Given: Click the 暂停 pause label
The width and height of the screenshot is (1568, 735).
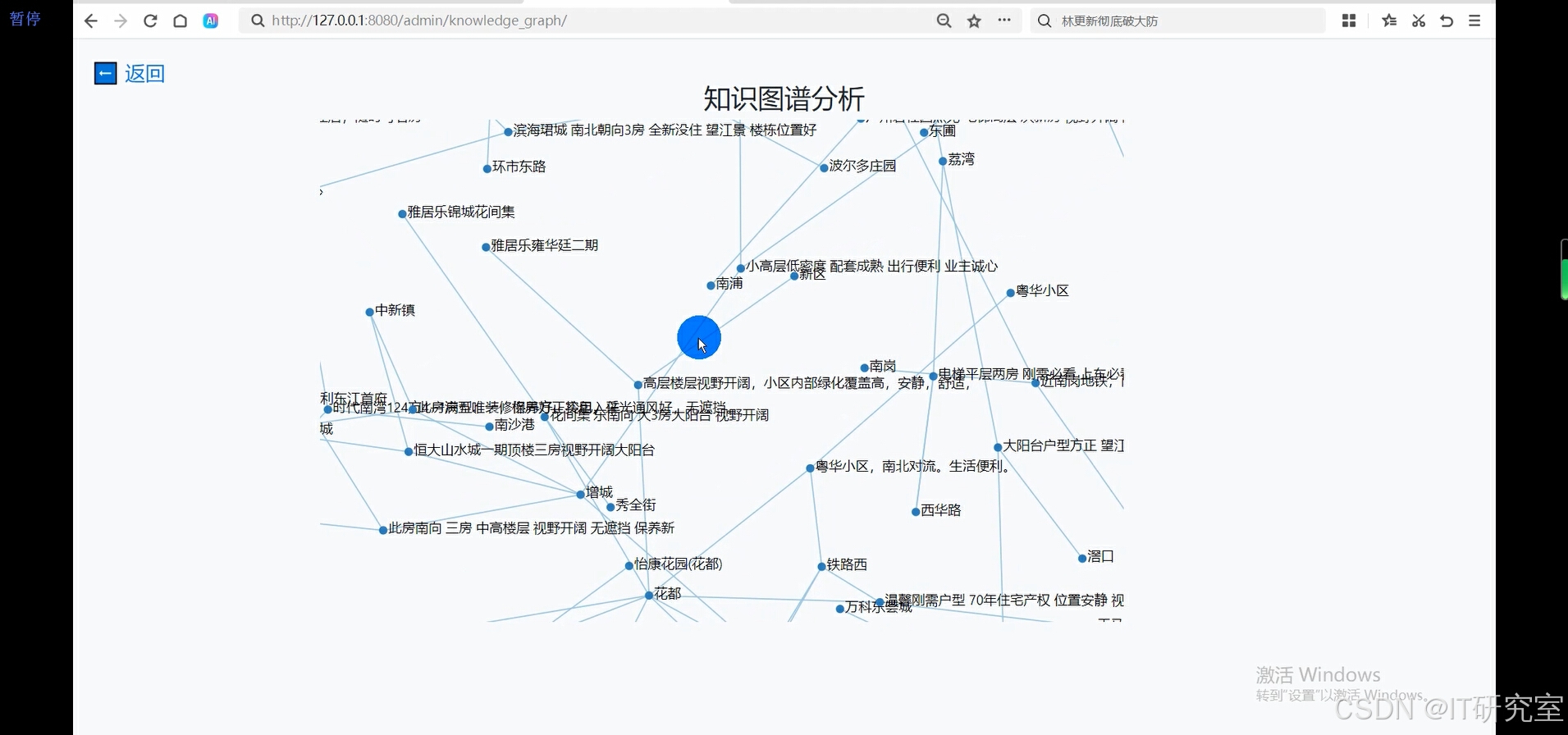Looking at the screenshot, I should click(25, 18).
